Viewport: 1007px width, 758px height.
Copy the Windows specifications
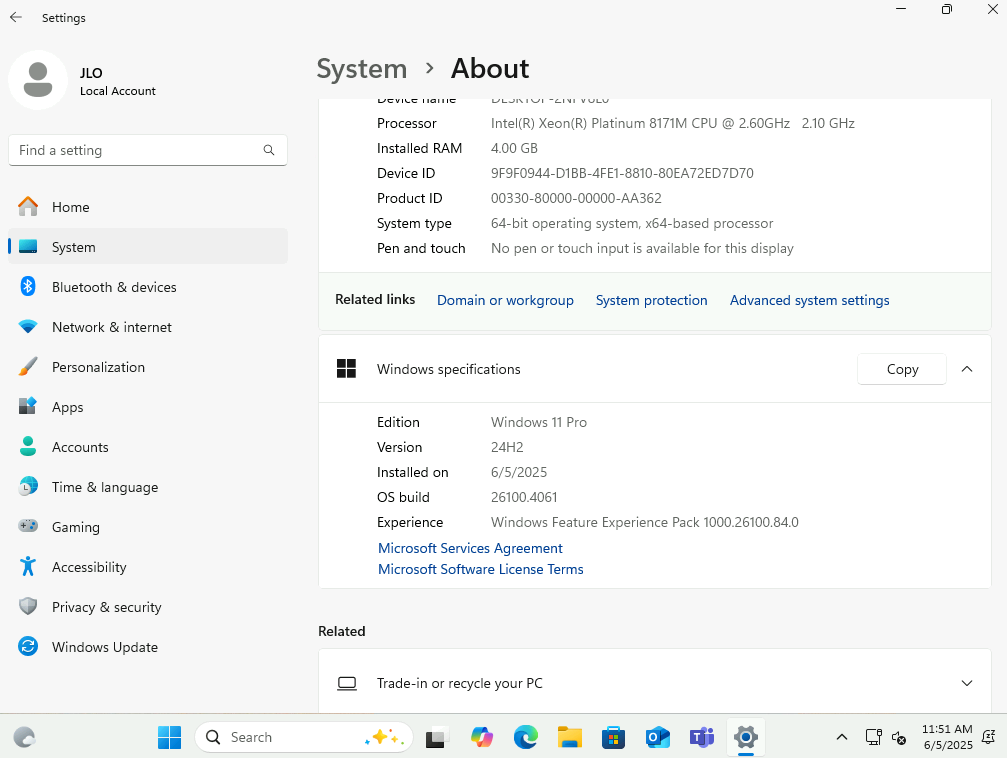[x=902, y=369]
